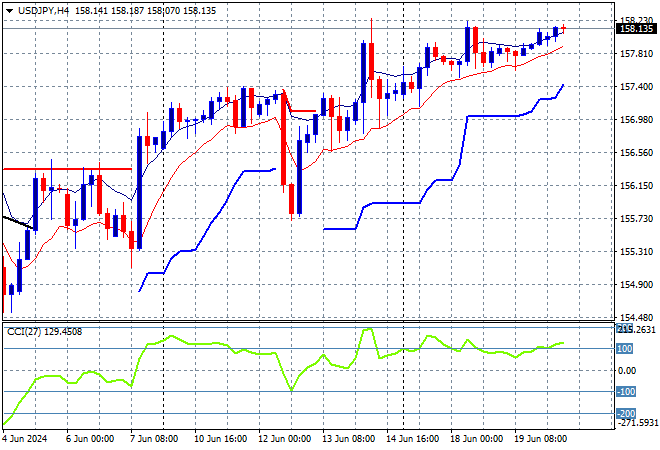Click the 154.480 price axis label

click(636, 317)
